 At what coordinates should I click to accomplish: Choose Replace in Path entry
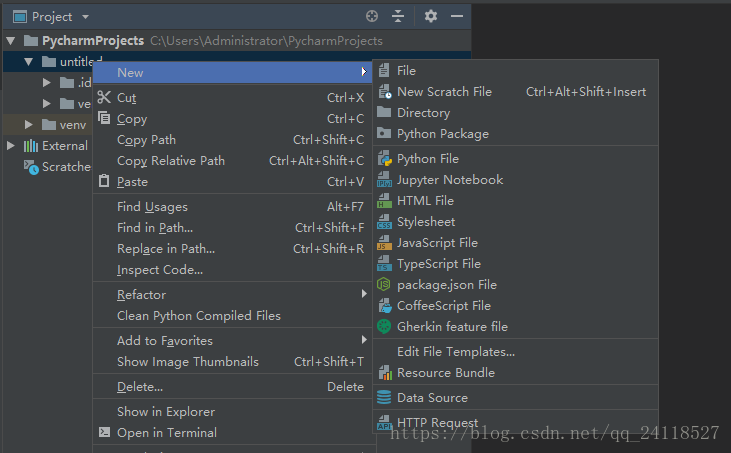pos(232,248)
